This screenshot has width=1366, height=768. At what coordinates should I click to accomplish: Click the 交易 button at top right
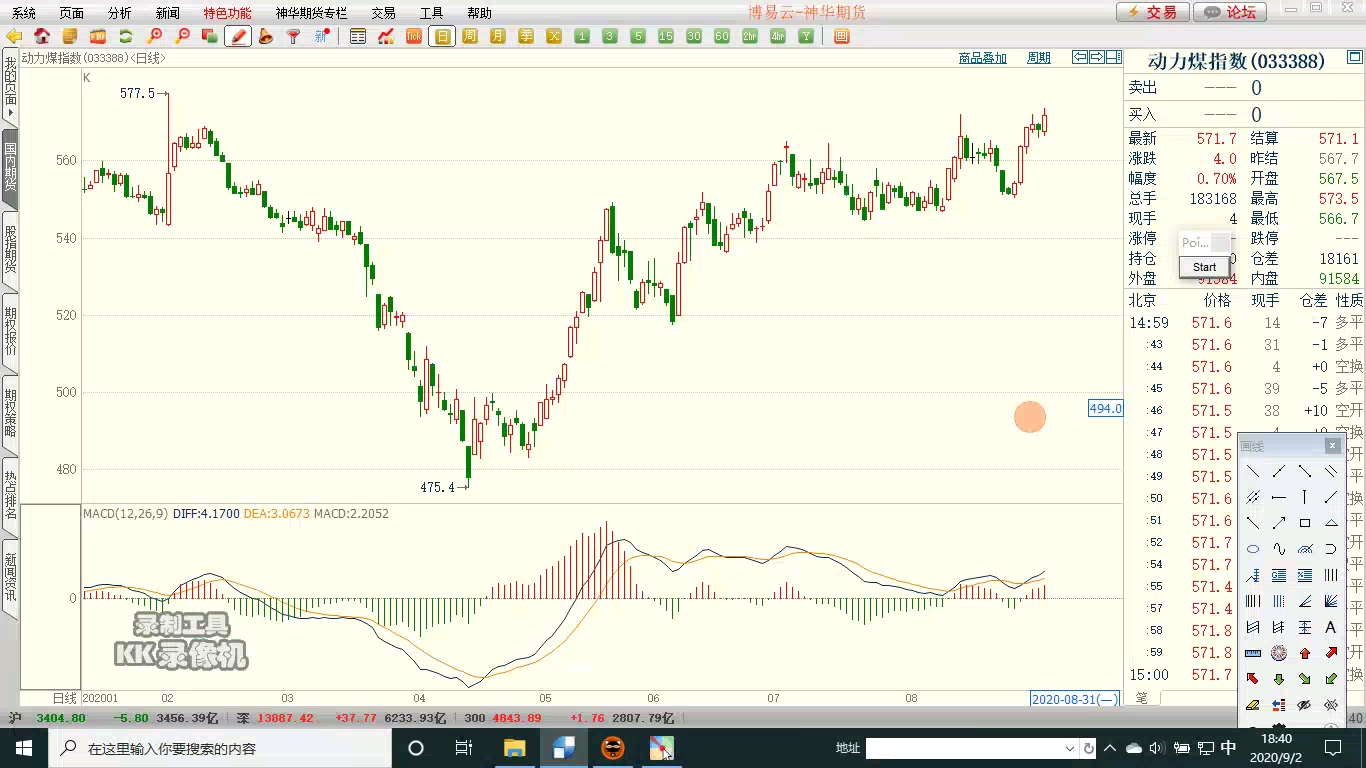coord(1153,12)
